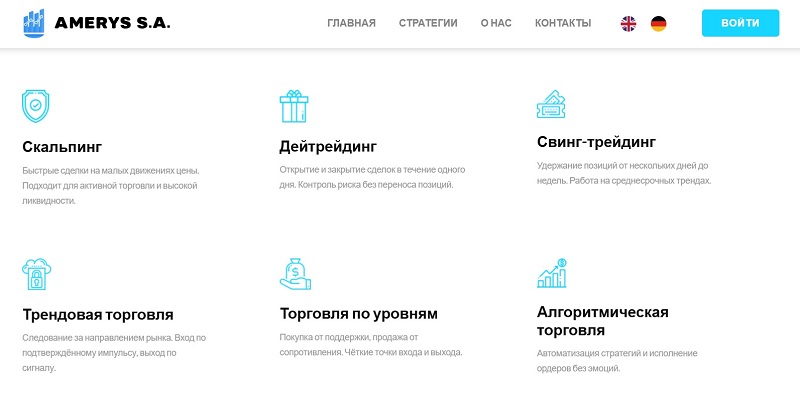800x405 pixels.
Task: Click the ticket icon above Свинг-трейдинг
Action: [552, 103]
